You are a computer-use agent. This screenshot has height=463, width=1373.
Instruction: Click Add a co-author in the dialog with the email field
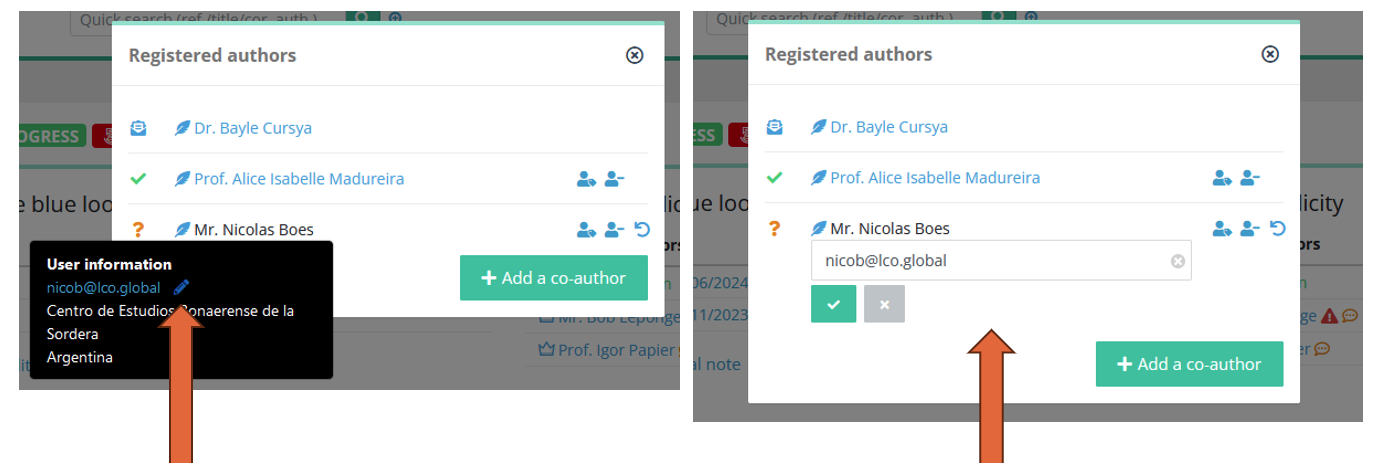1189,364
